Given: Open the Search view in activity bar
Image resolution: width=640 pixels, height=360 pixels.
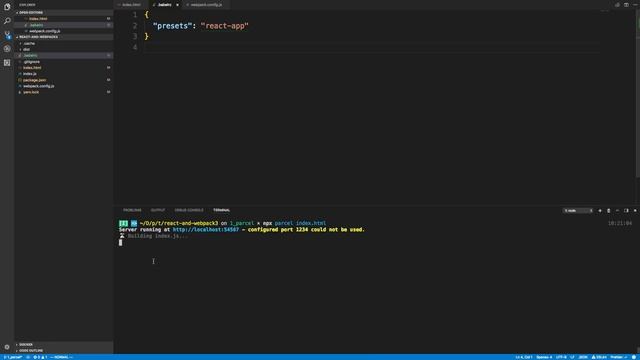Looking at the screenshot, I should pos(7,20).
